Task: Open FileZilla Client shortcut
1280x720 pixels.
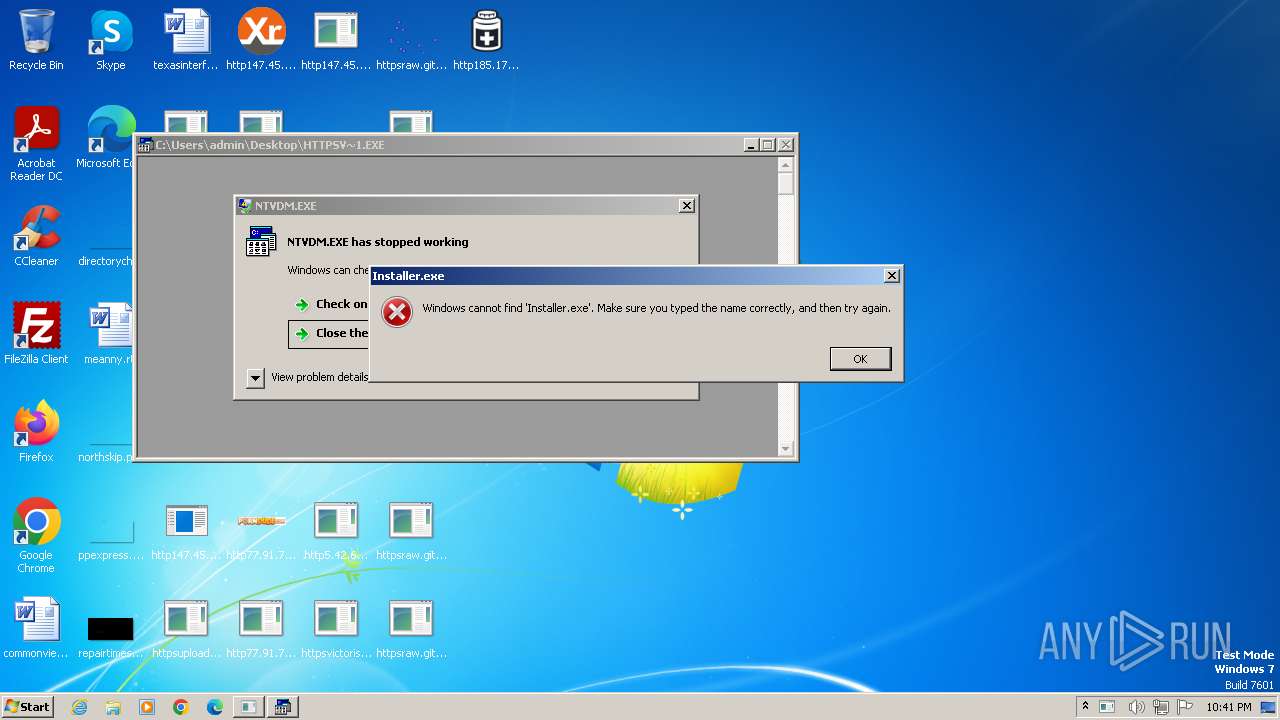Action: pos(36,334)
